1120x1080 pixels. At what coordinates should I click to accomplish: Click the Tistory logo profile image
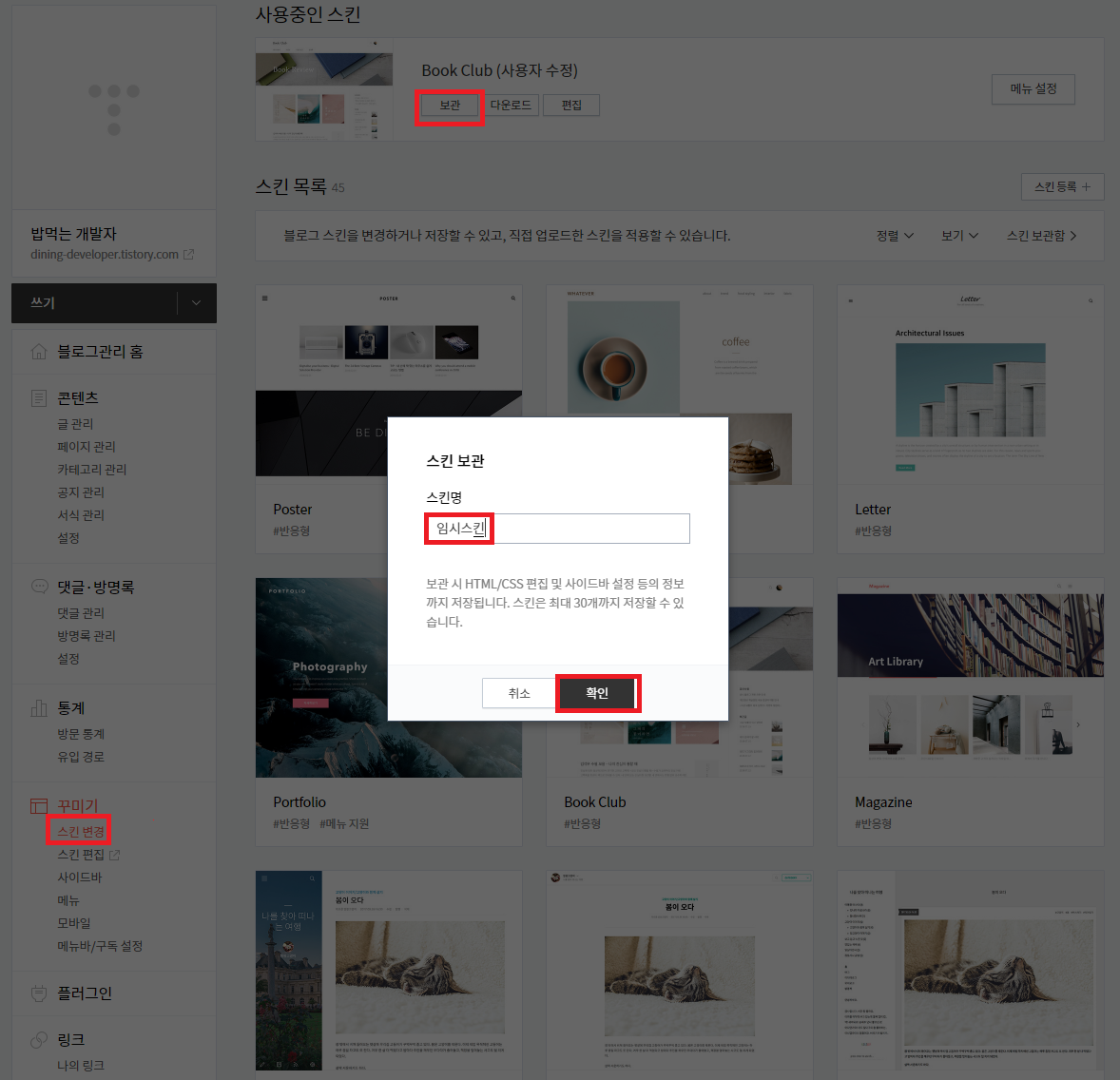click(114, 109)
